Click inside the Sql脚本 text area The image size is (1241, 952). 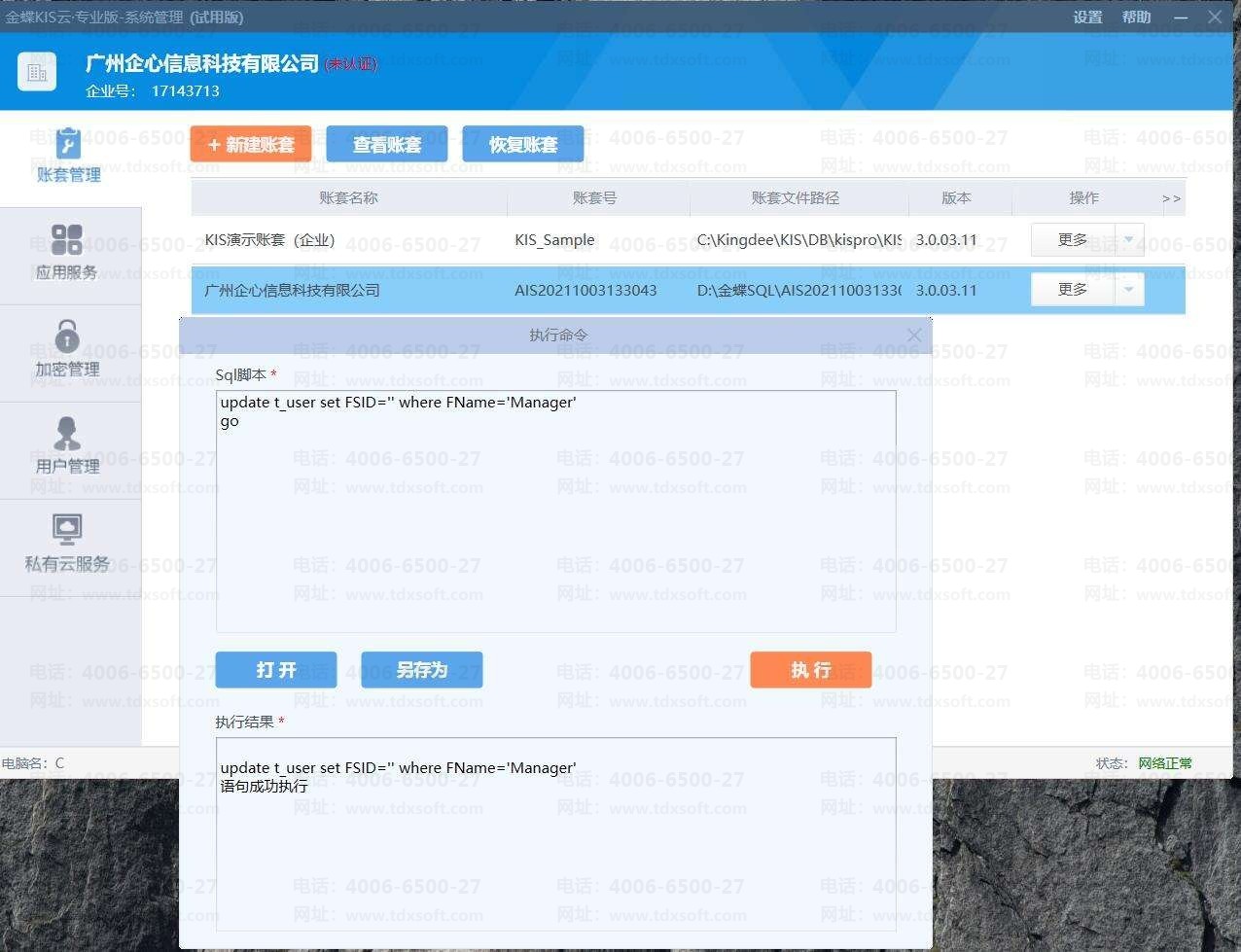pos(555,511)
